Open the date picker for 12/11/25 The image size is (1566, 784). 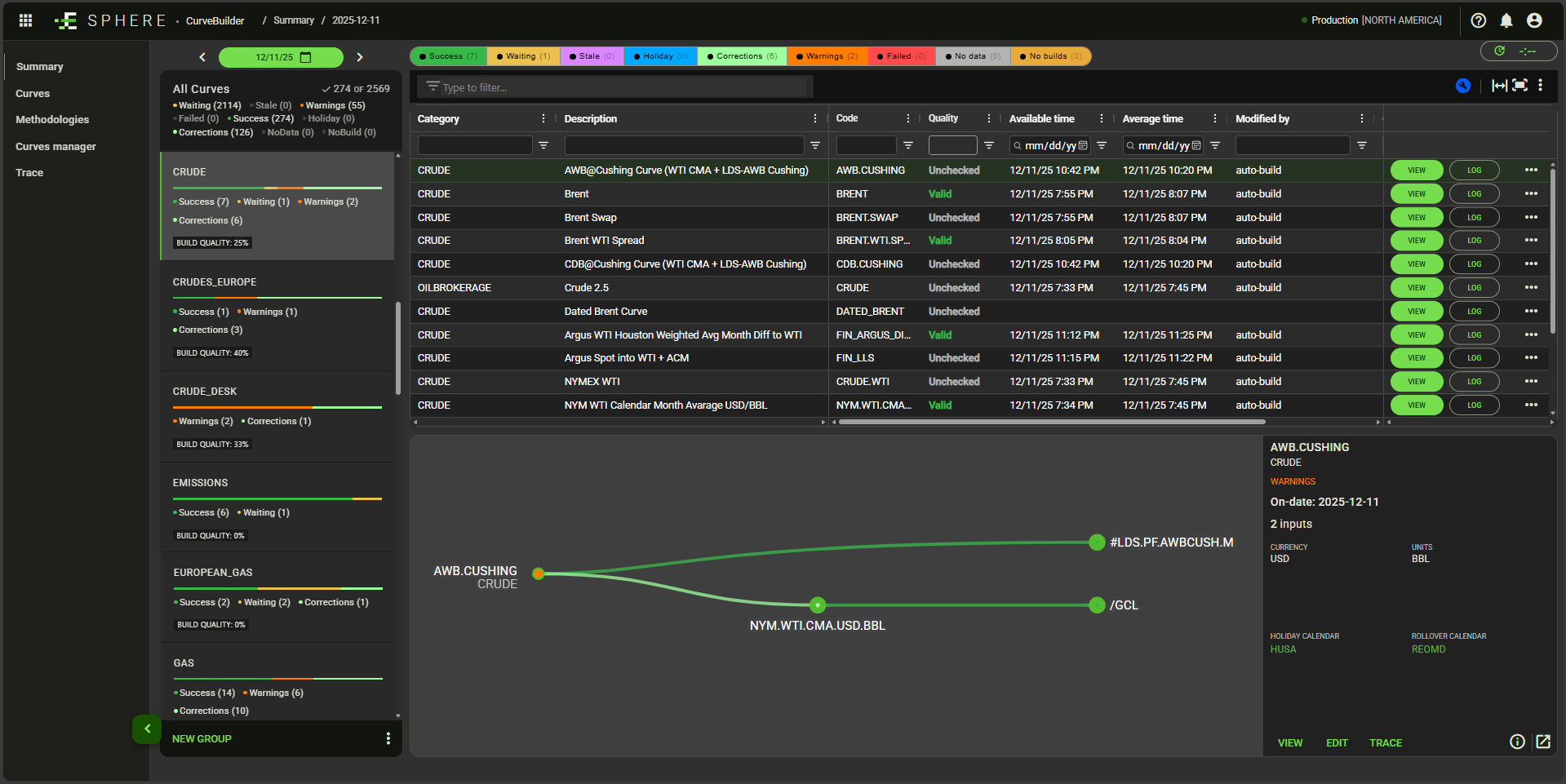click(306, 57)
